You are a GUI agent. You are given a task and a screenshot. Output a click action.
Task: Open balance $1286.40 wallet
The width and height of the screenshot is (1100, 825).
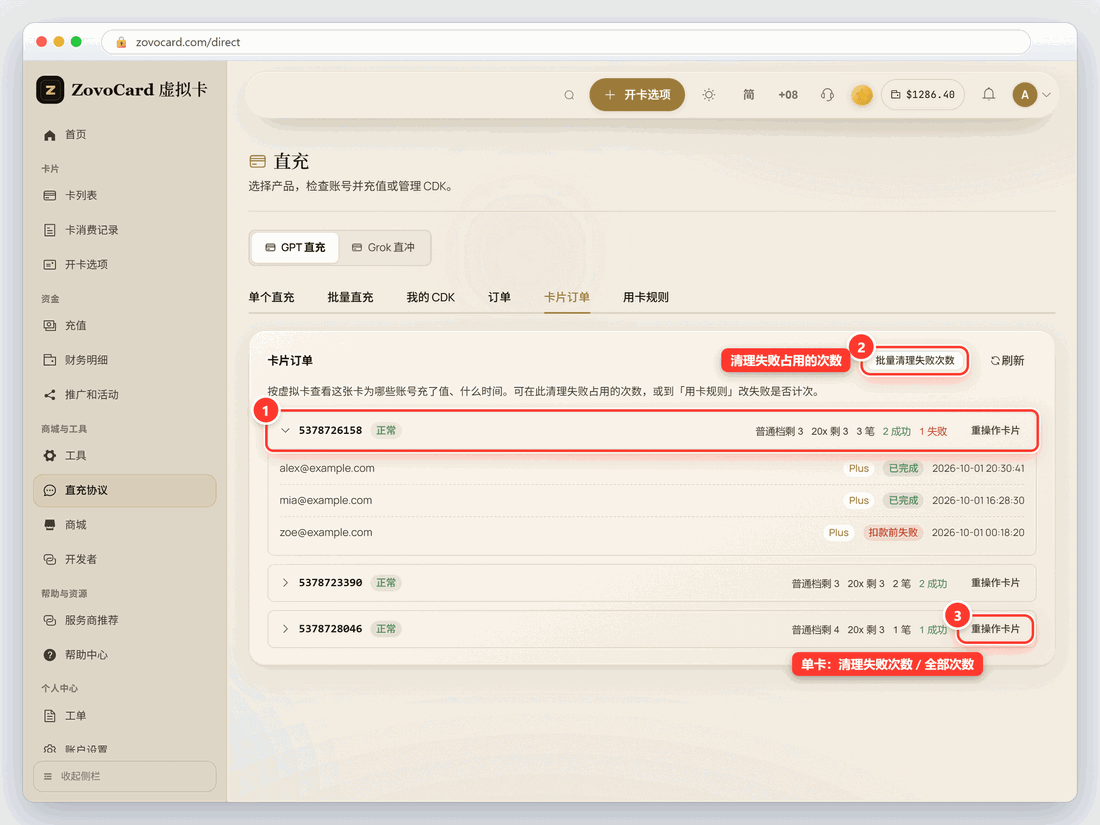pyautogui.click(x=923, y=95)
